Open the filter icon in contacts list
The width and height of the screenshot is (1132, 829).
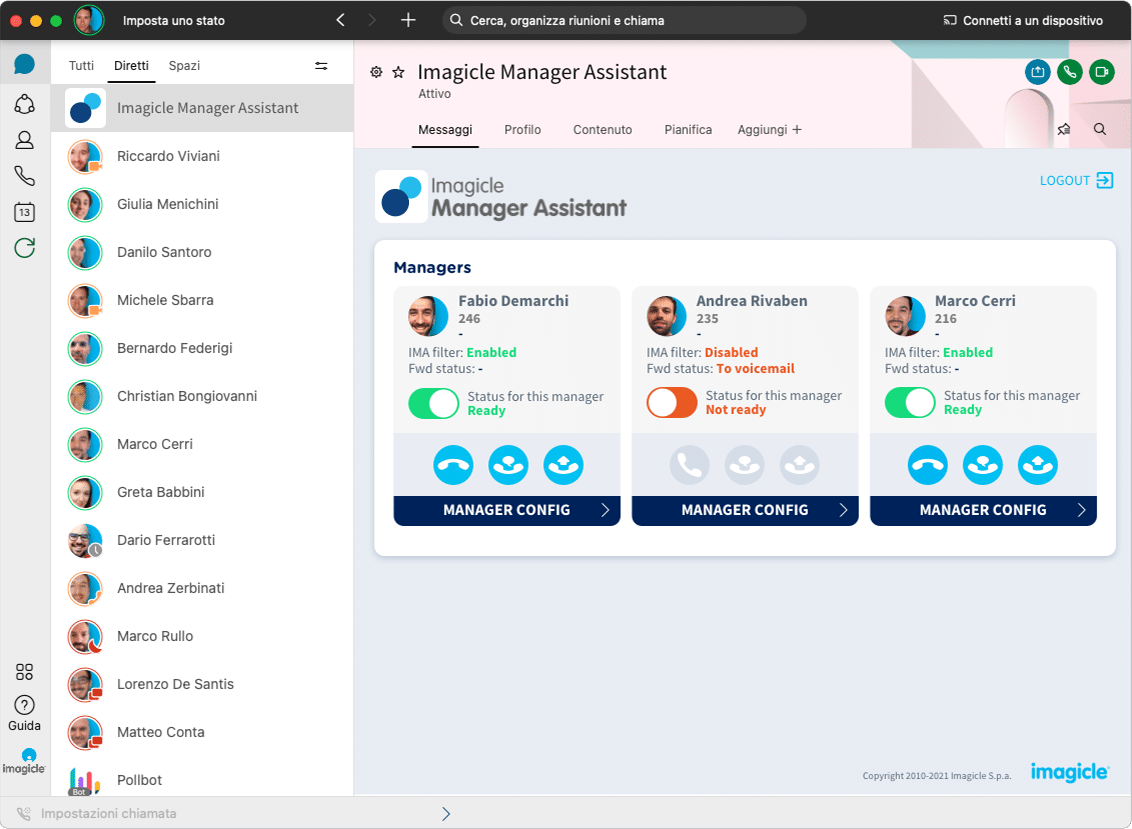click(321, 66)
